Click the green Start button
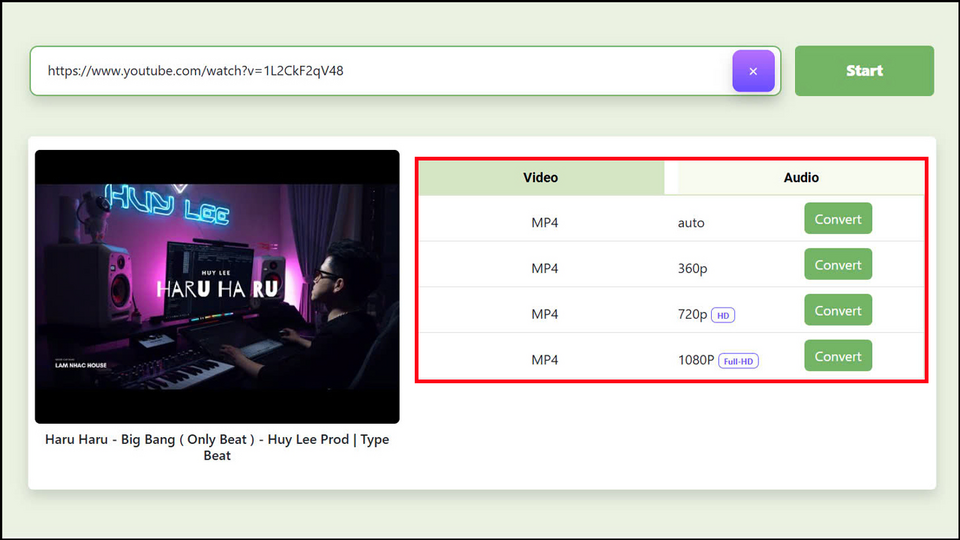This screenshot has width=960, height=540. 864,71
